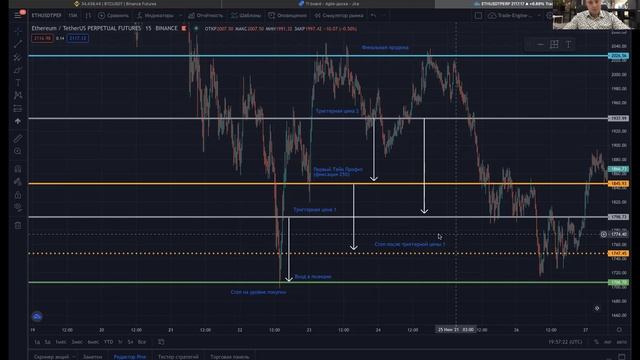Open the Fibonacci/pitchfork tools

18,57
